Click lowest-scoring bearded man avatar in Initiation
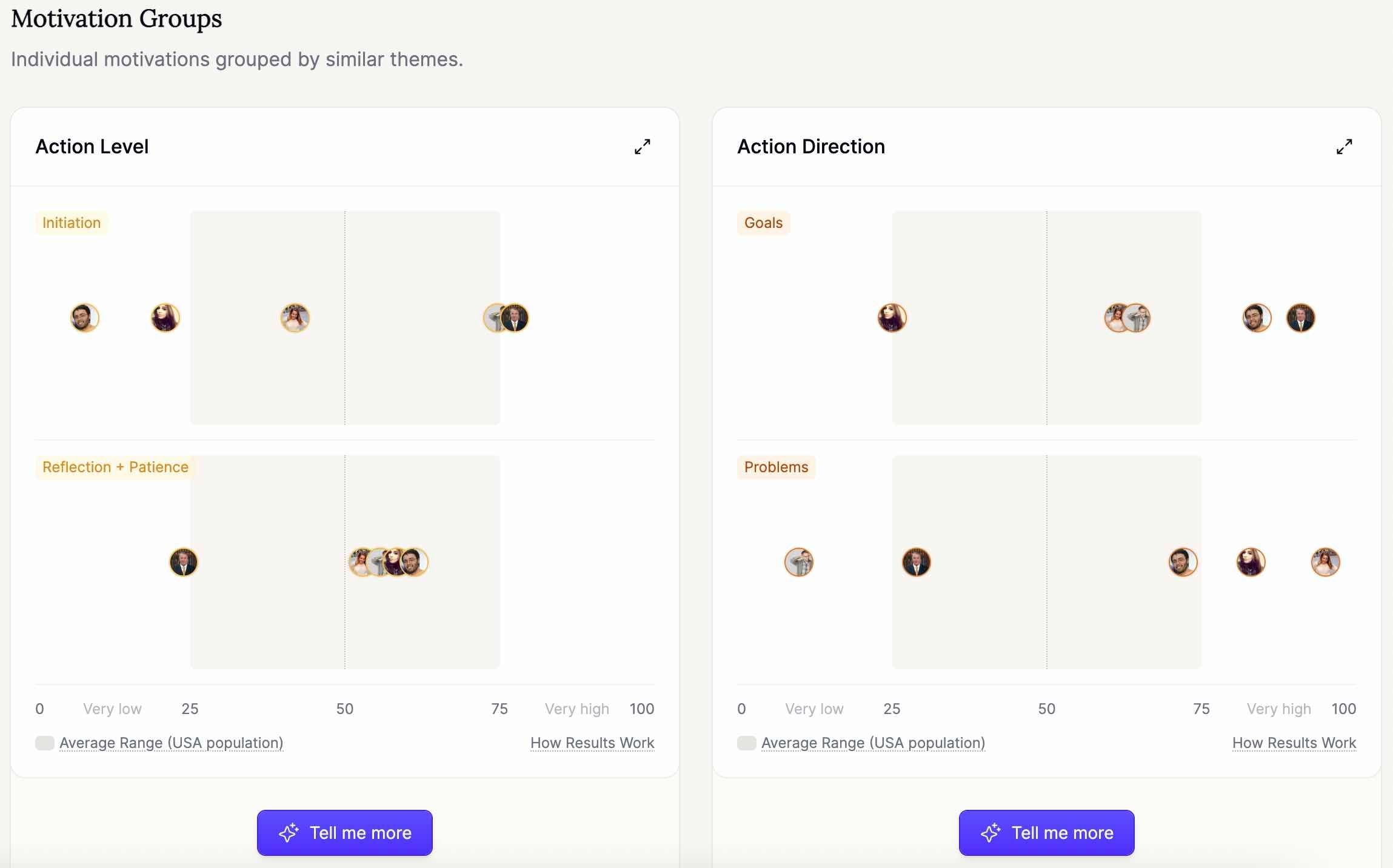The height and width of the screenshot is (868, 1393). point(85,318)
